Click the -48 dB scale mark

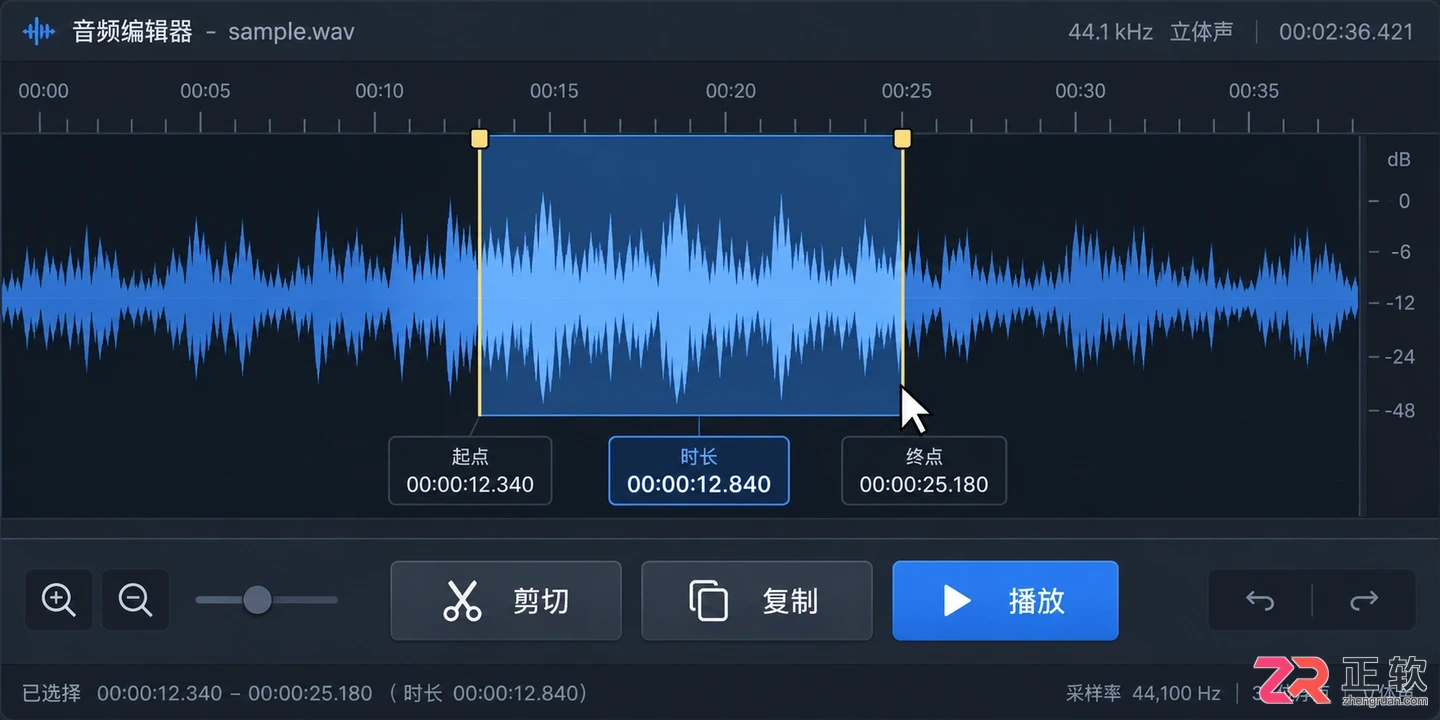(x=1400, y=410)
